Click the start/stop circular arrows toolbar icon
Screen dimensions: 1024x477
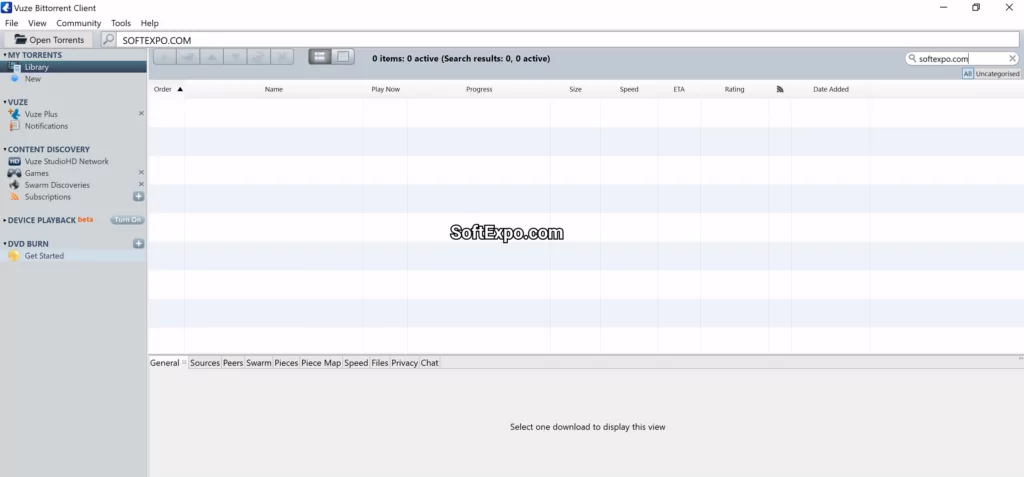(x=259, y=57)
